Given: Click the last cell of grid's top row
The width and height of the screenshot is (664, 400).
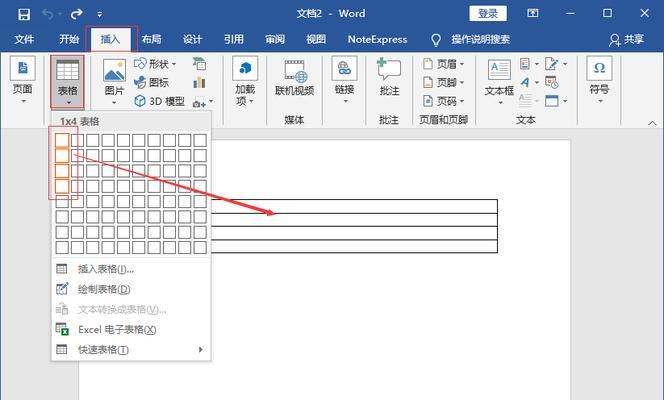Looking at the screenshot, I should click(200, 140).
